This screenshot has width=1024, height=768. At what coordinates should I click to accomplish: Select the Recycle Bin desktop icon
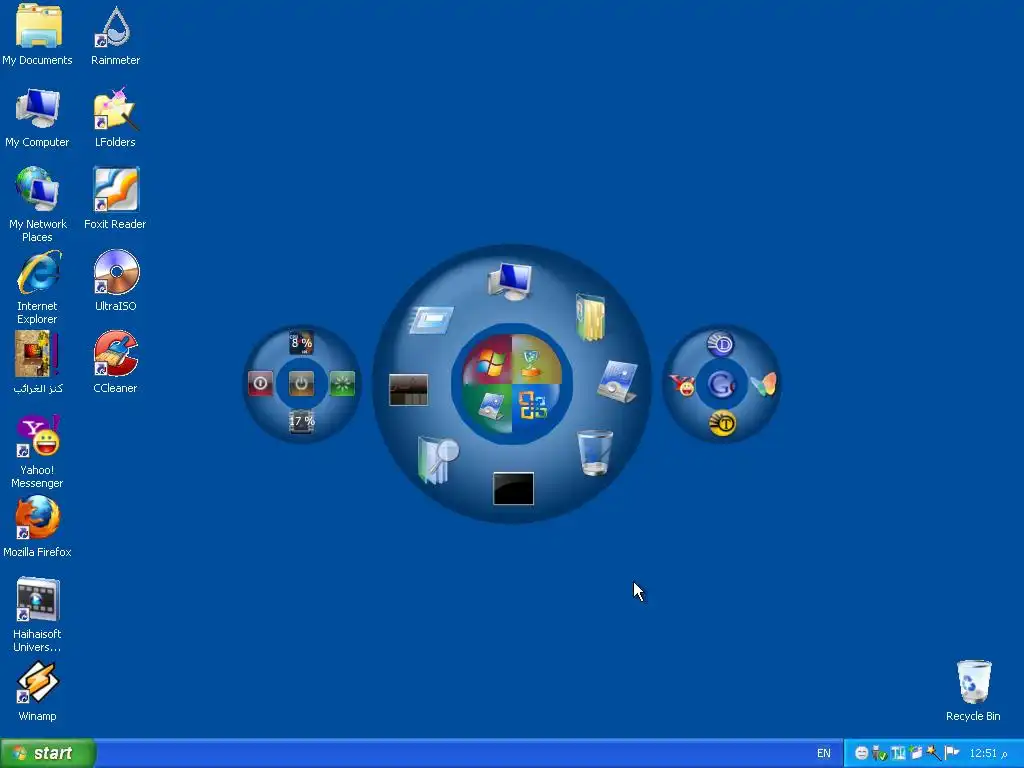point(973,691)
